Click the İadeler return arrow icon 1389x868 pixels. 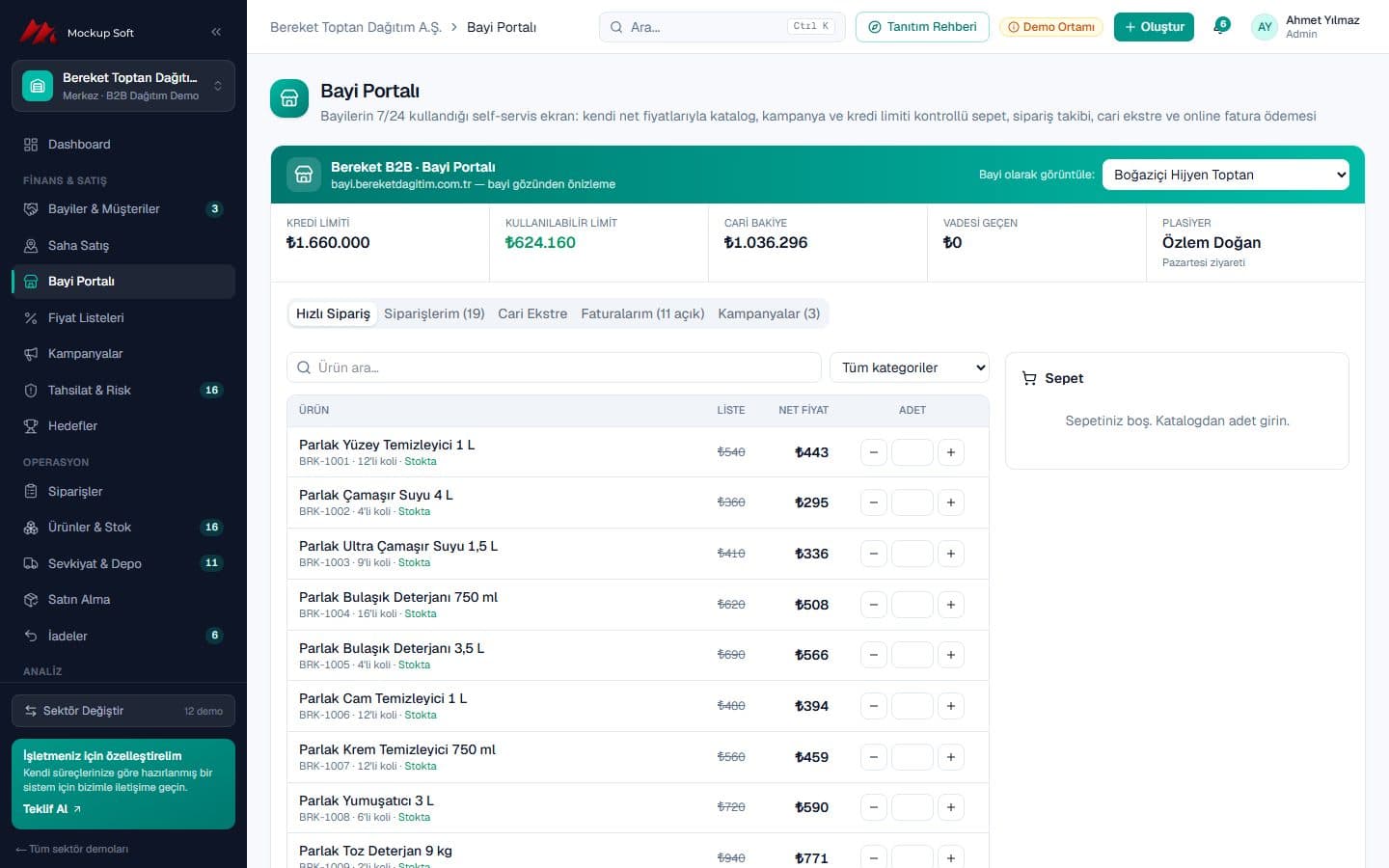(x=31, y=637)
